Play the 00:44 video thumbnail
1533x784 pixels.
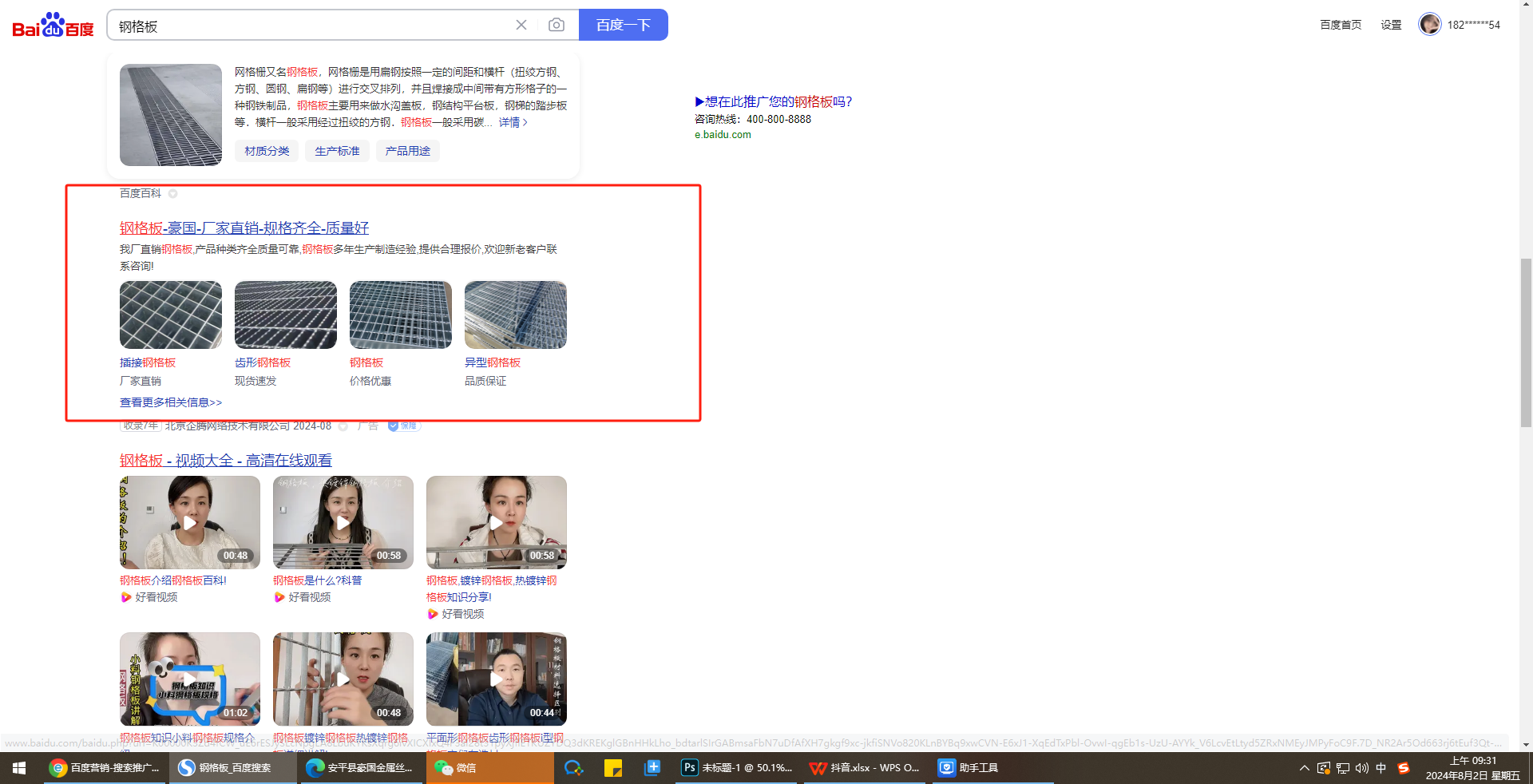497,679
